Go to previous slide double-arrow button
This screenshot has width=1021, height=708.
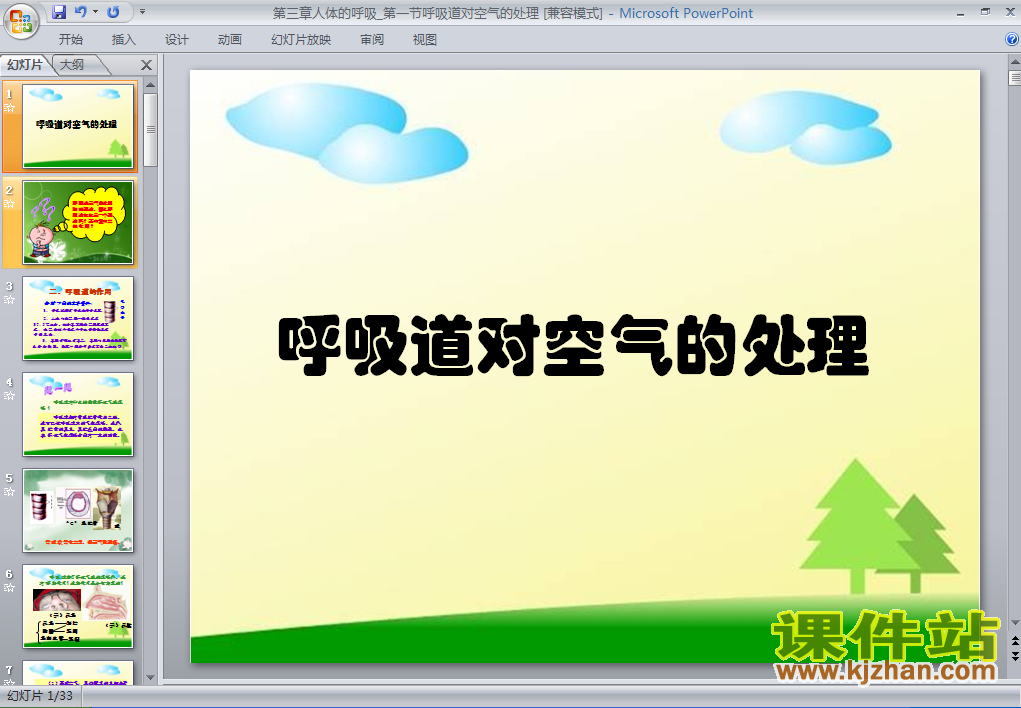[1014, 642]
